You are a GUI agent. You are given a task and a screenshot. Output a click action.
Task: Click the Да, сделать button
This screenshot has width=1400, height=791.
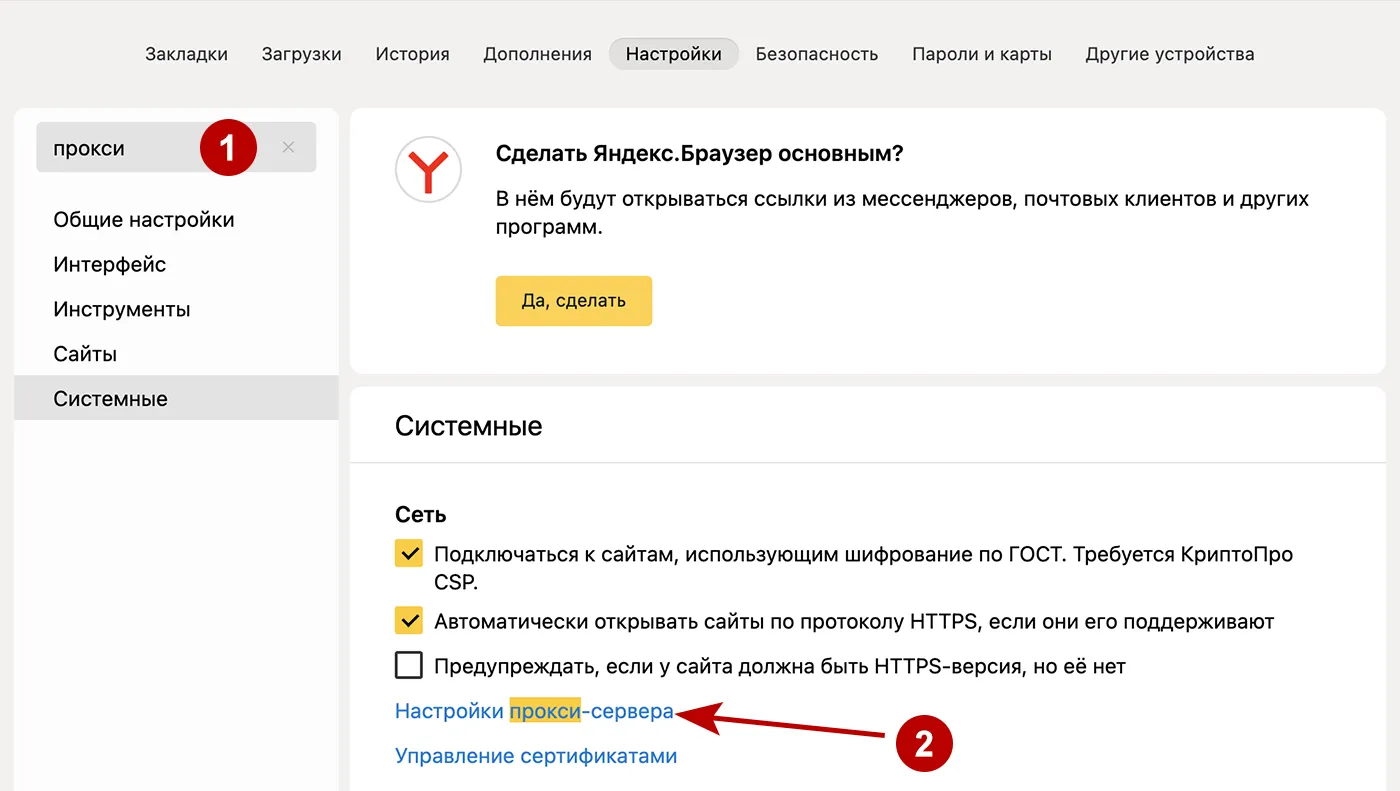pos(573,300)
